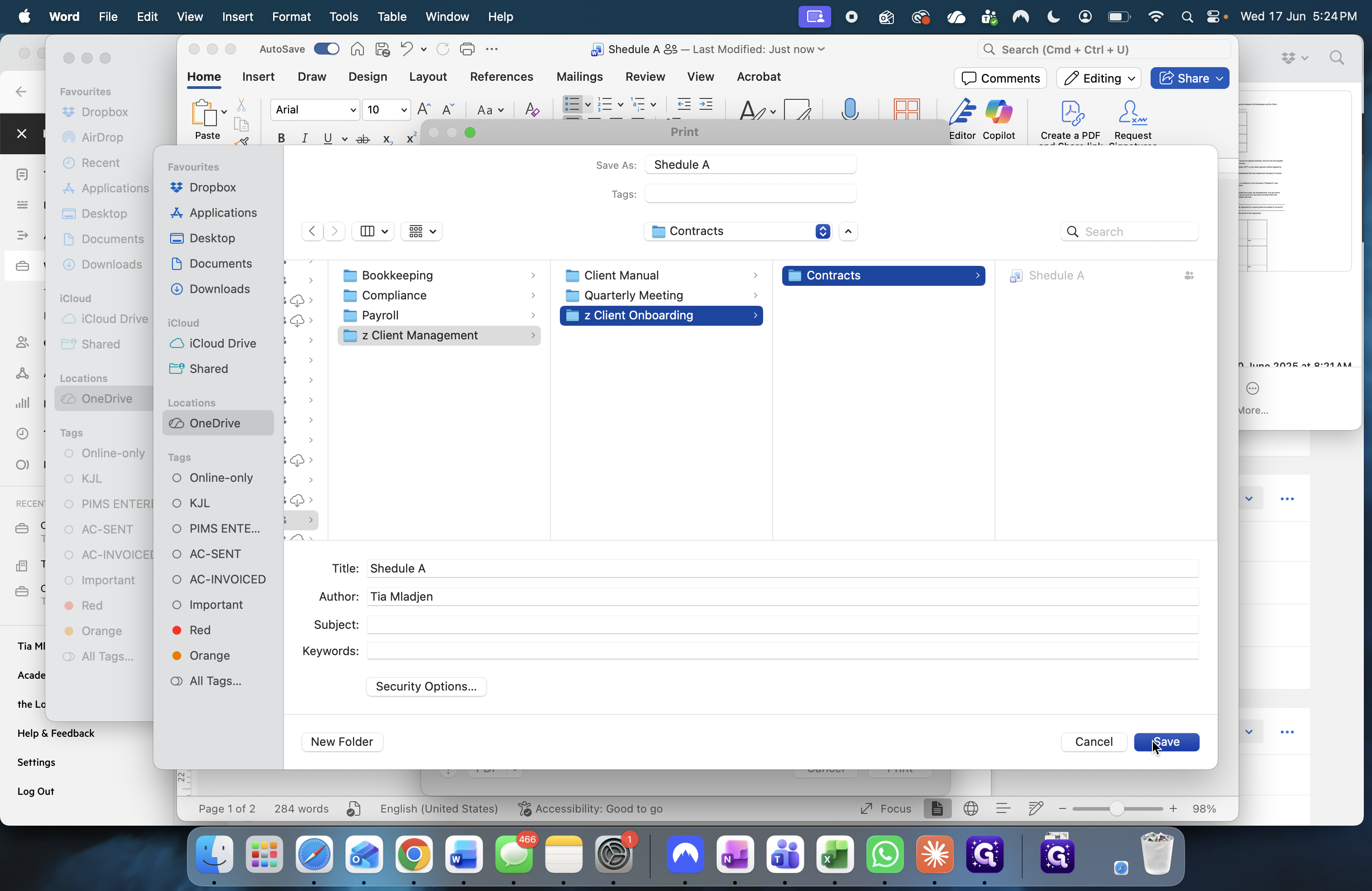The image size is (1372, 891).
Task: Open the Format menu in menu bar
Action: point(291,17)
